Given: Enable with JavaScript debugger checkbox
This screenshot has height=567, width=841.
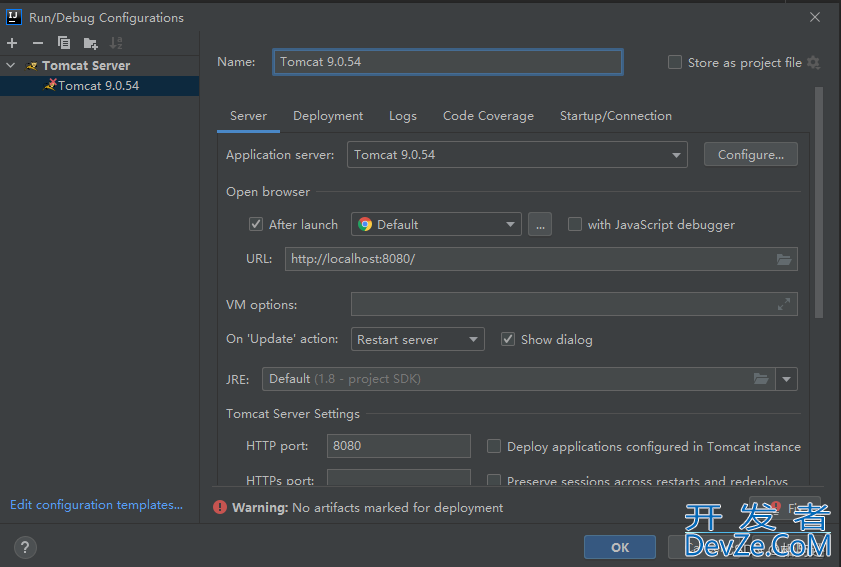Looking at the screenshot, I should pos(574,224).
